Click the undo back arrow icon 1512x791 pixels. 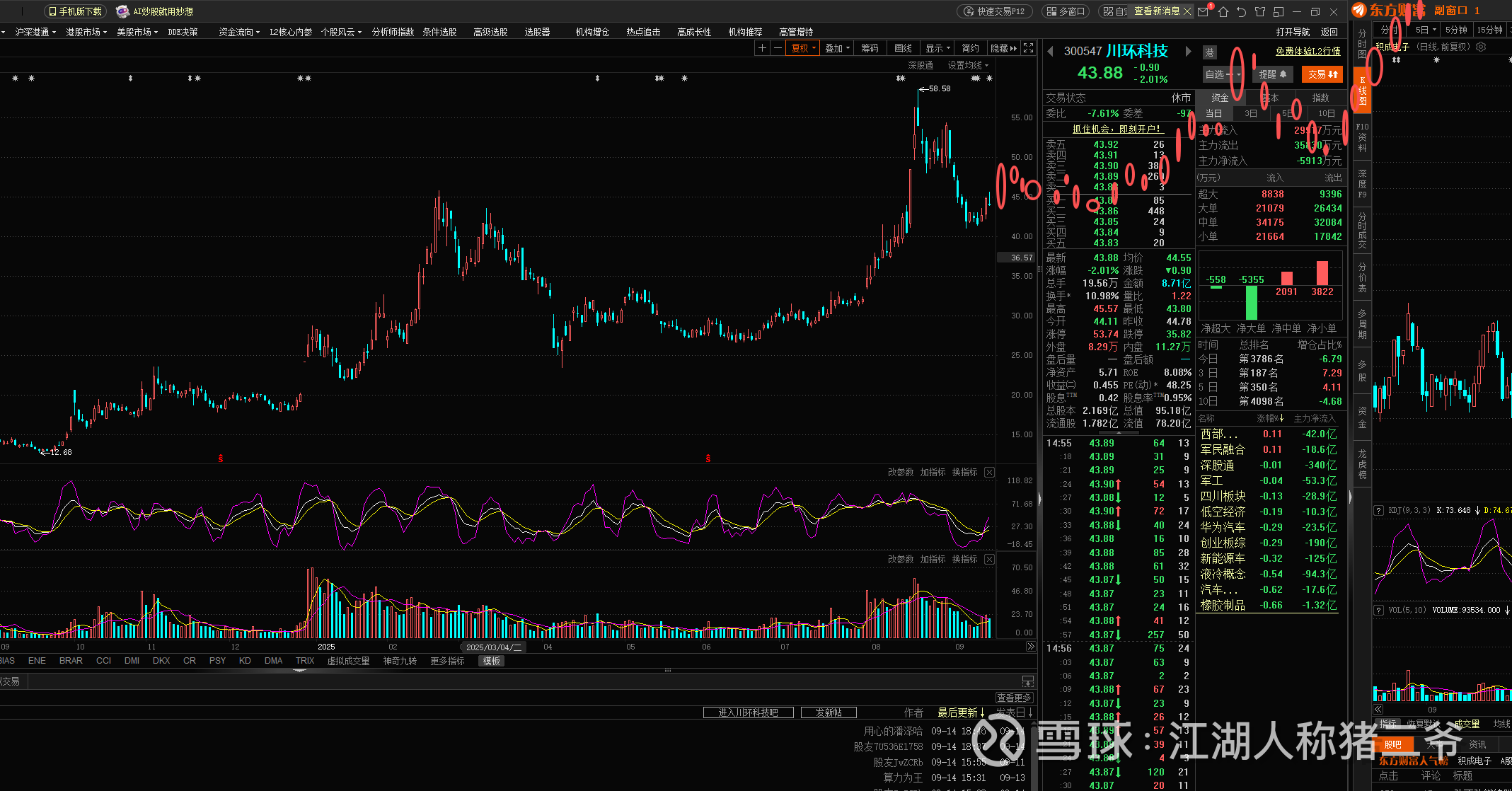point(1241,12)
